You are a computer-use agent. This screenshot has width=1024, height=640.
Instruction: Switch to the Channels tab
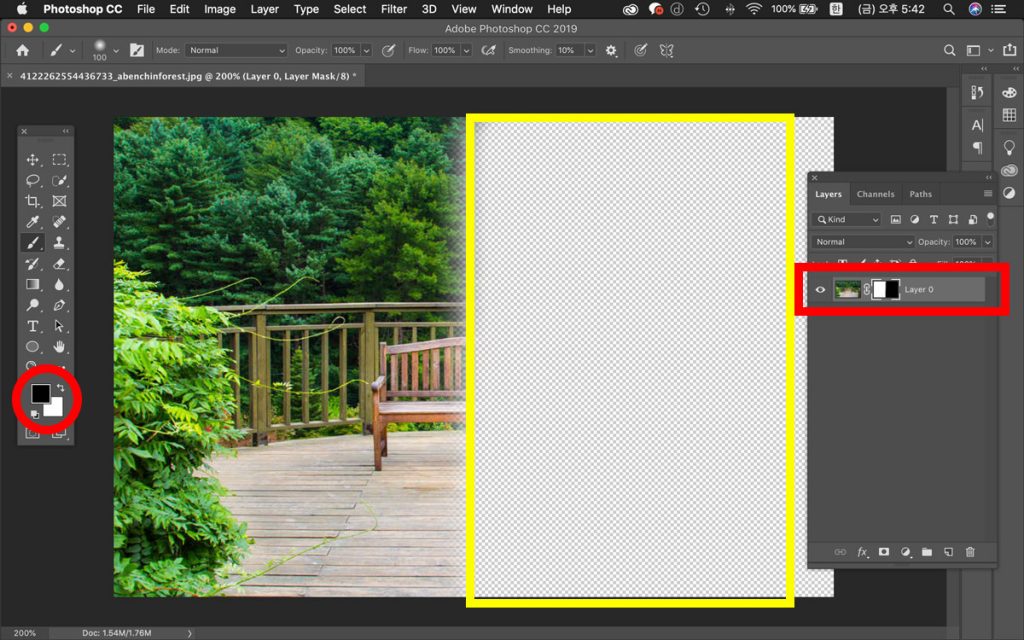[875, 194]
